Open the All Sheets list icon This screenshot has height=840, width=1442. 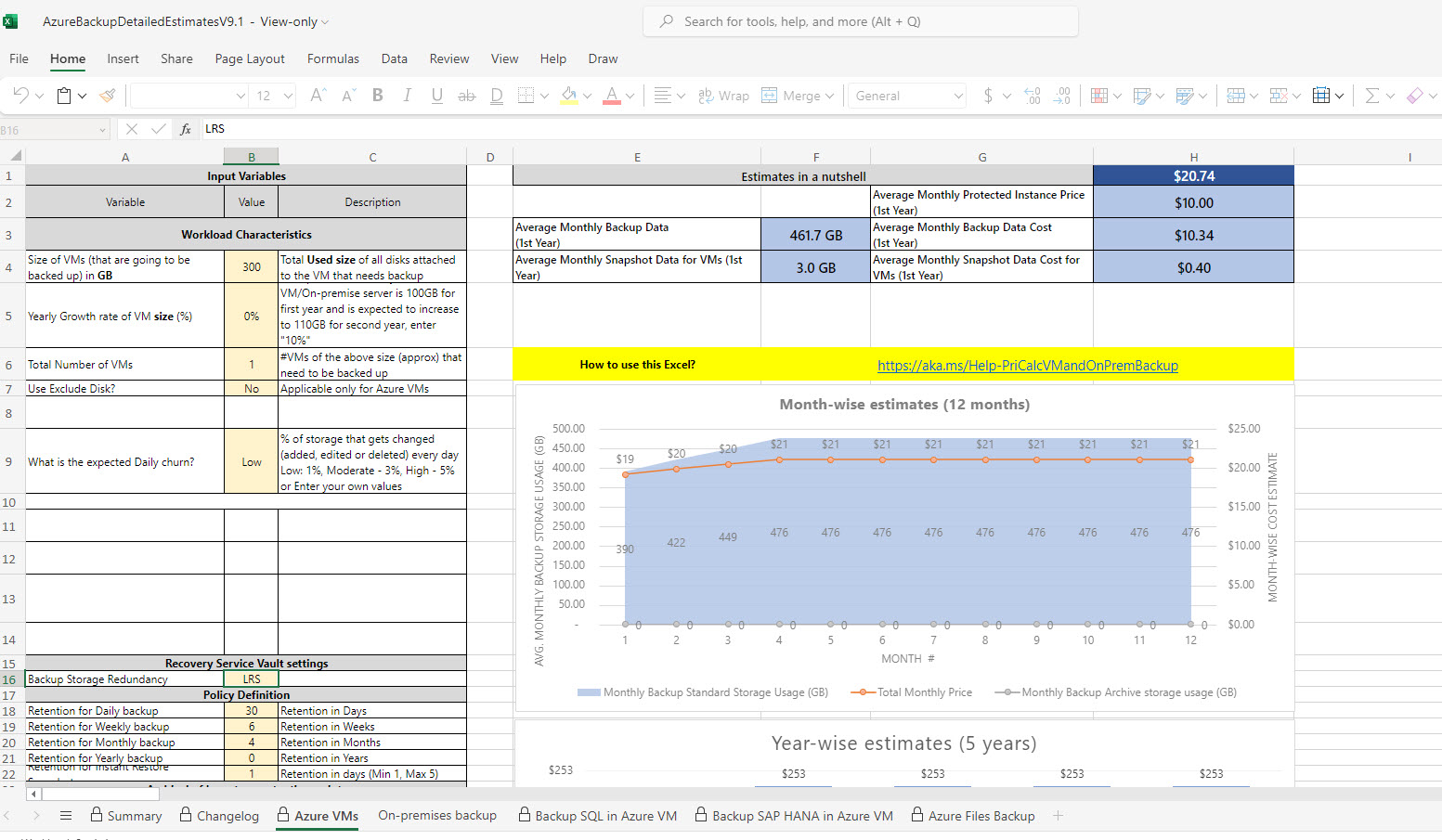click(x=66, y=816)
